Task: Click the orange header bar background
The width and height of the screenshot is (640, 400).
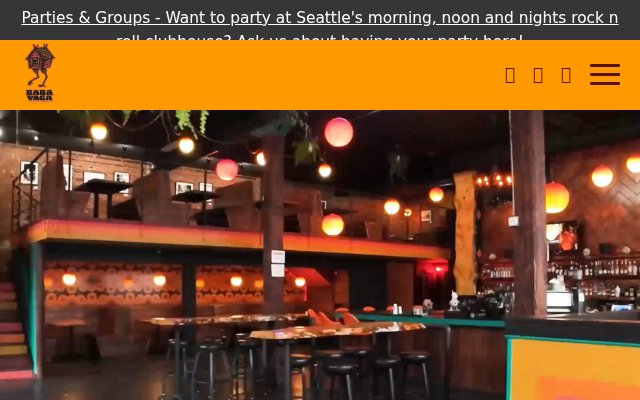Action: pyautogui.click(x=286, y=75)
